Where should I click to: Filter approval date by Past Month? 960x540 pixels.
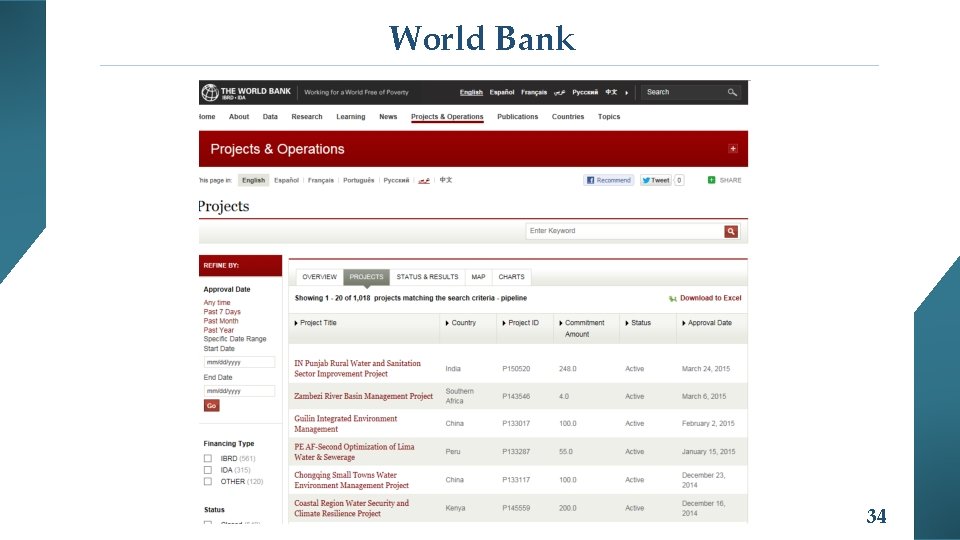pos(220,321)
